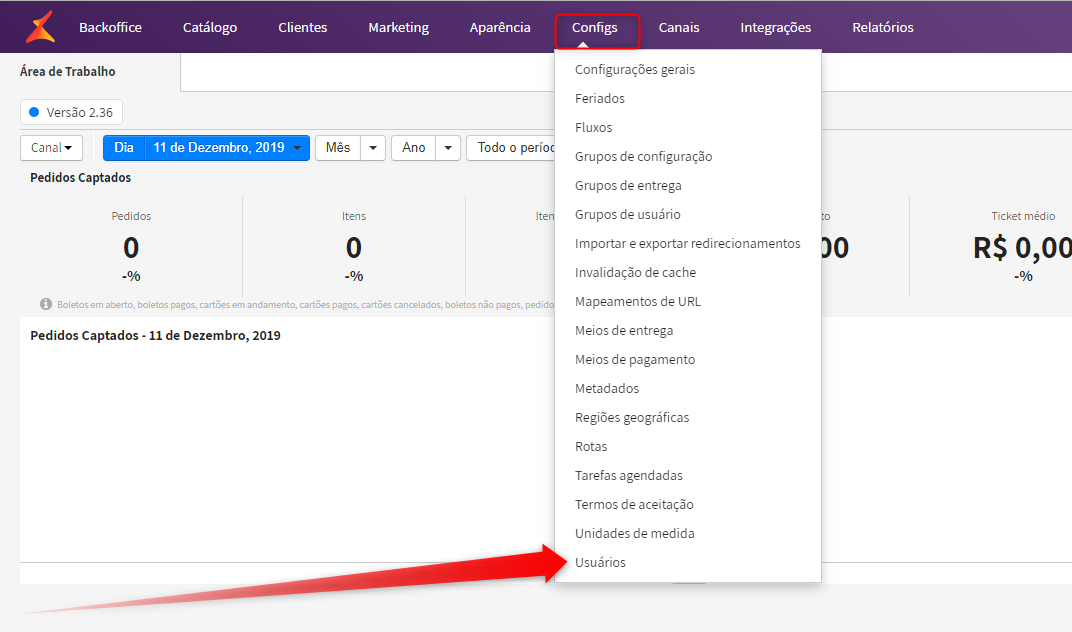Open the Relatórios menu
Viewport: 1072px width, 632px height.
(x=883, y=27)
